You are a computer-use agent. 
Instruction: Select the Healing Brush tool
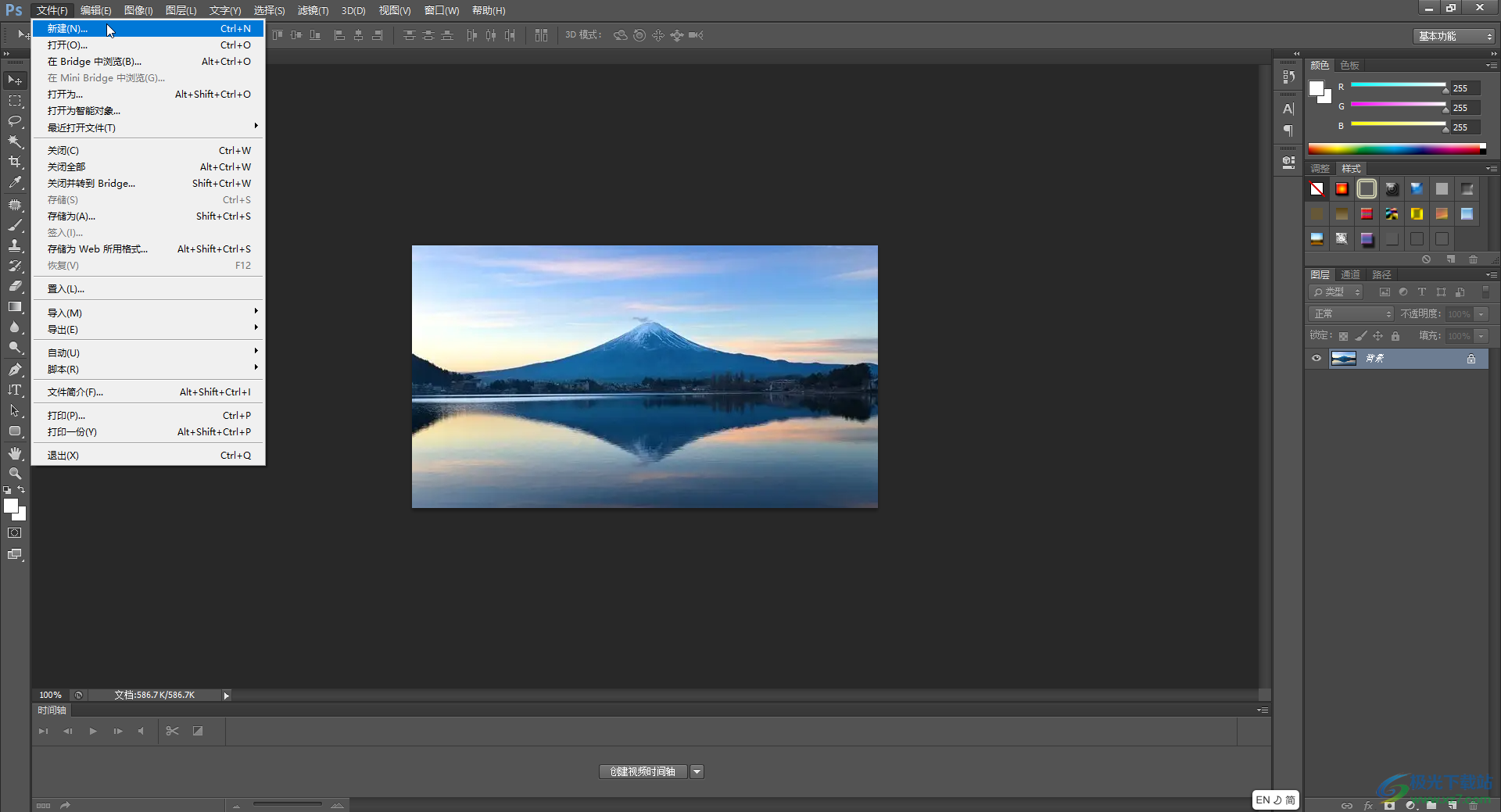pos(15,205)
